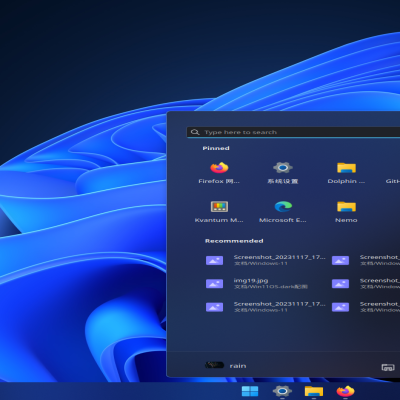Image resolution: width=400 pixels, height=400 pixels.
Task: Open Firefox from the Pinned apps
Action: coord(219,173)
